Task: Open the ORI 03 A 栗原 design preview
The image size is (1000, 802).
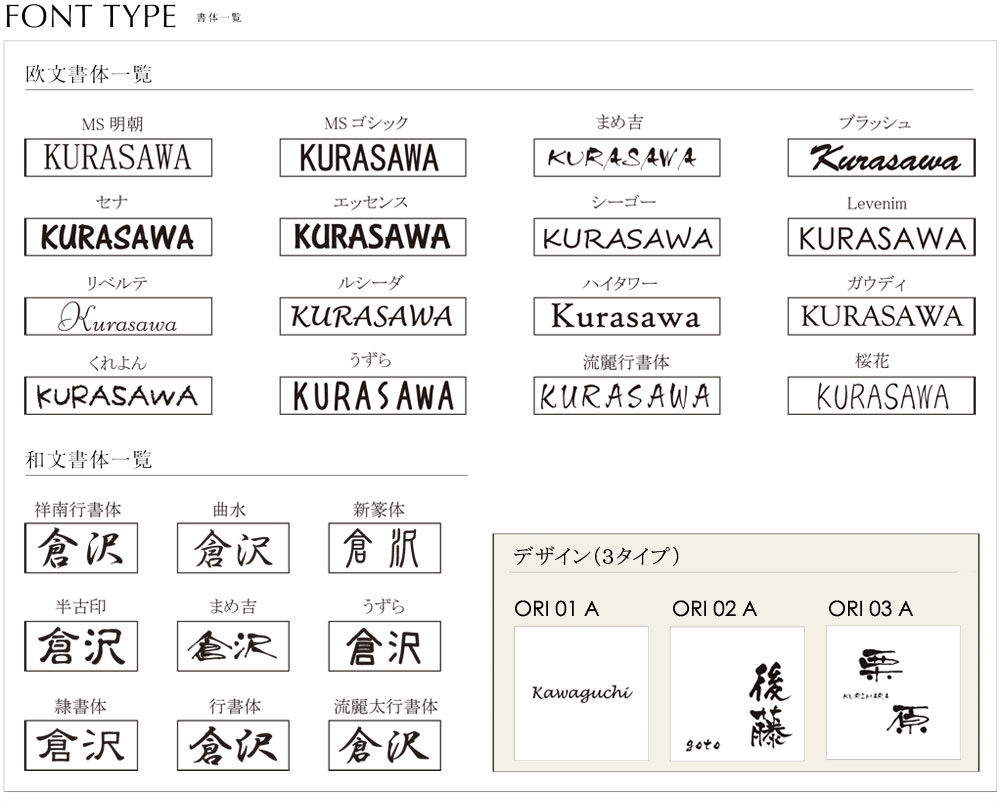Action: 893,693
